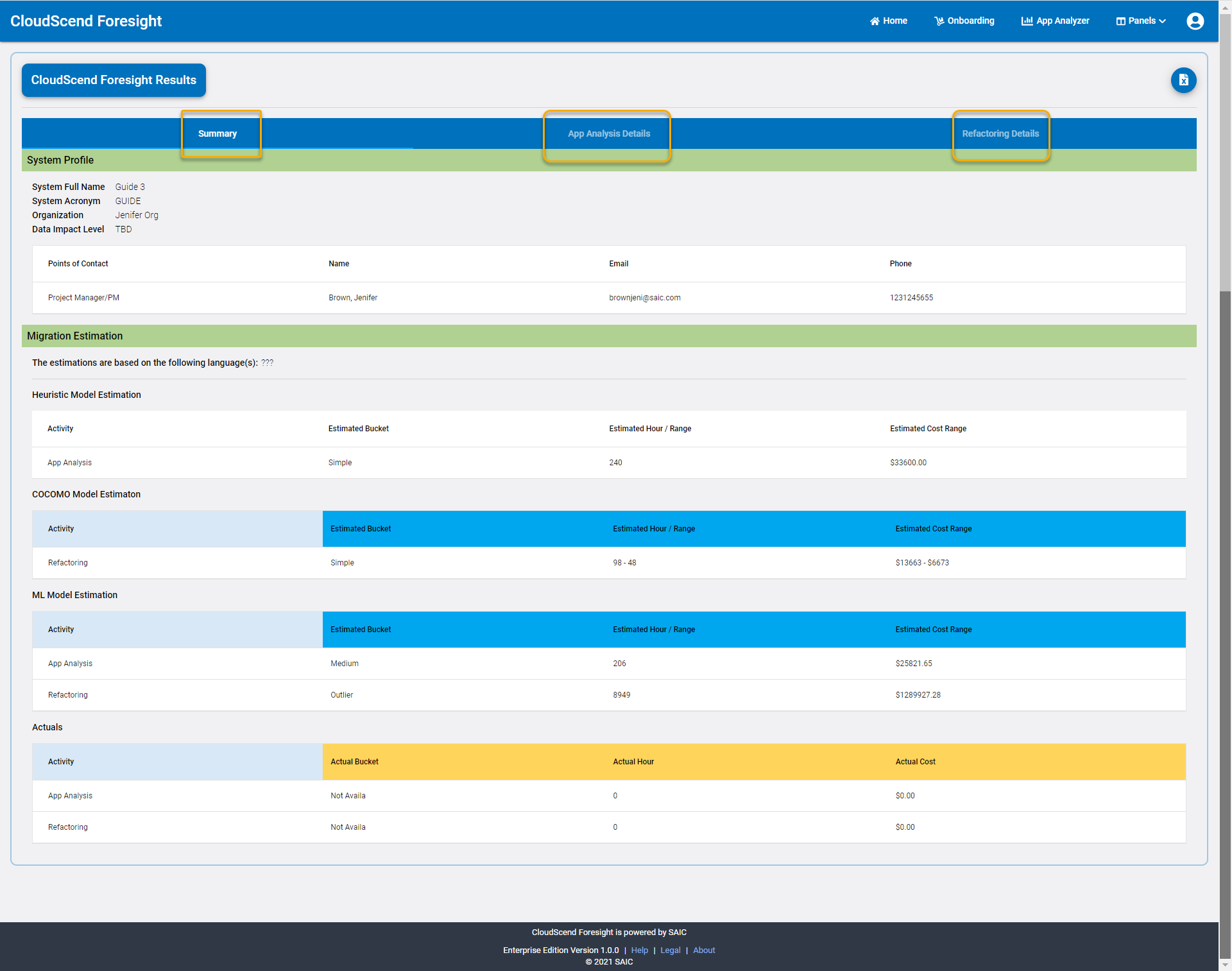This screenshot has width=1232, height=971.
Task: Click Heuristic cost value $33600.00
Action: [908, 463]
